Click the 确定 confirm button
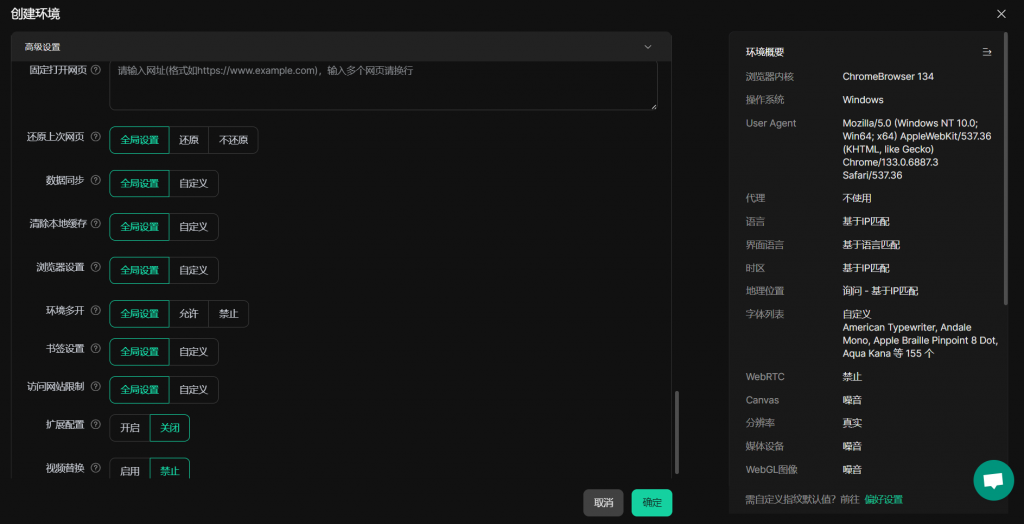 pyautogui.click(x=652, y=503)
